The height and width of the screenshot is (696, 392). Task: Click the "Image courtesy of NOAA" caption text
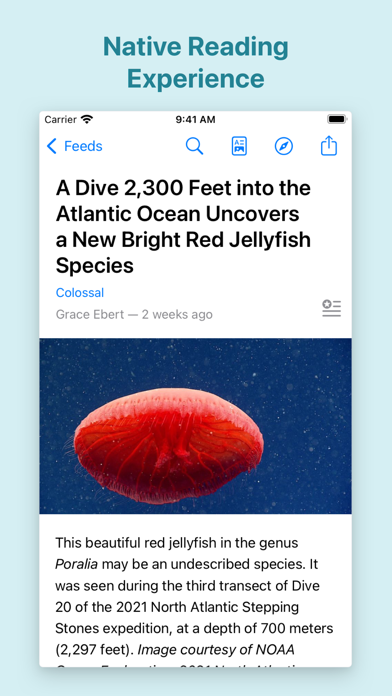[216, 649]
